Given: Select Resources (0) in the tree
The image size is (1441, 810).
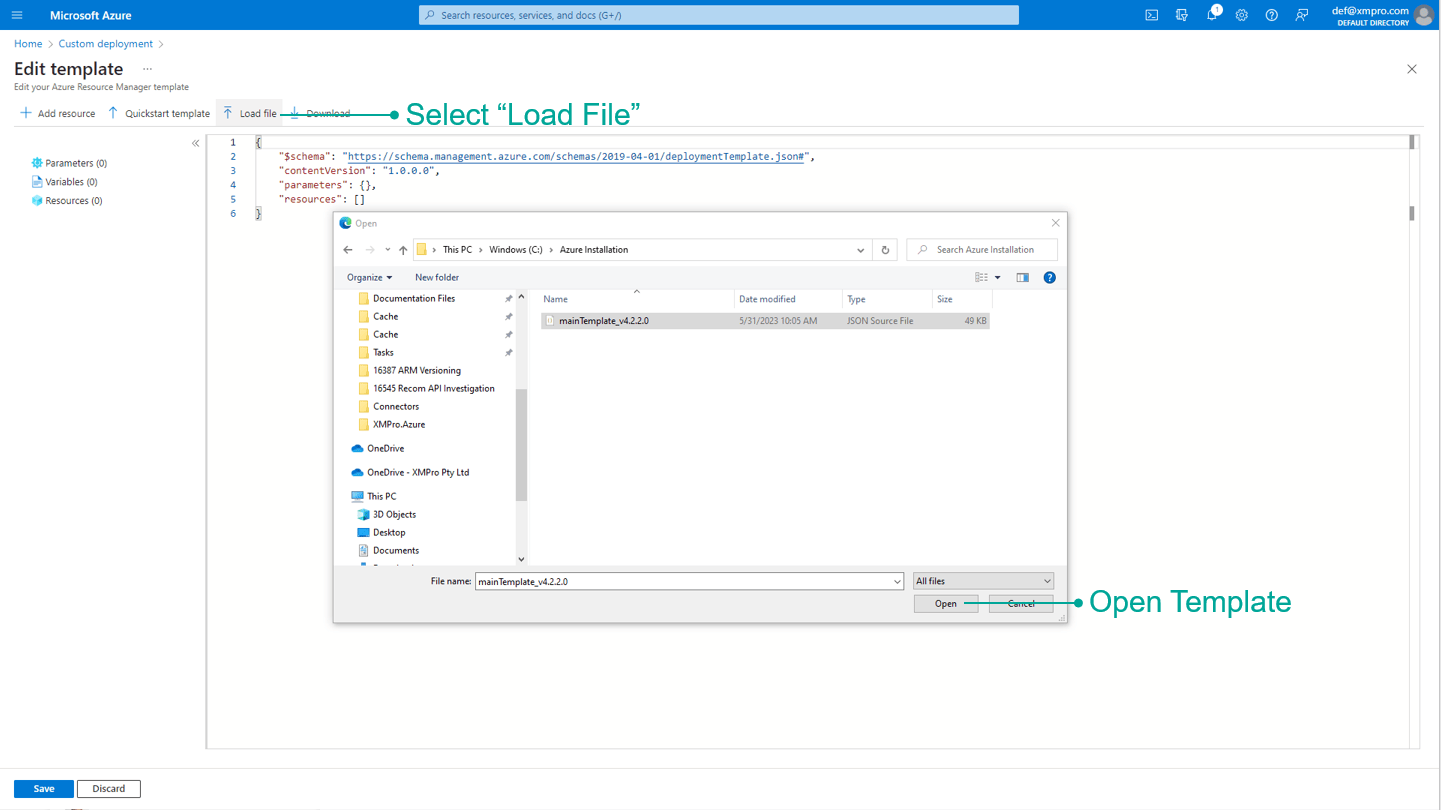Looking at the screenshot, I should point(66,201).
